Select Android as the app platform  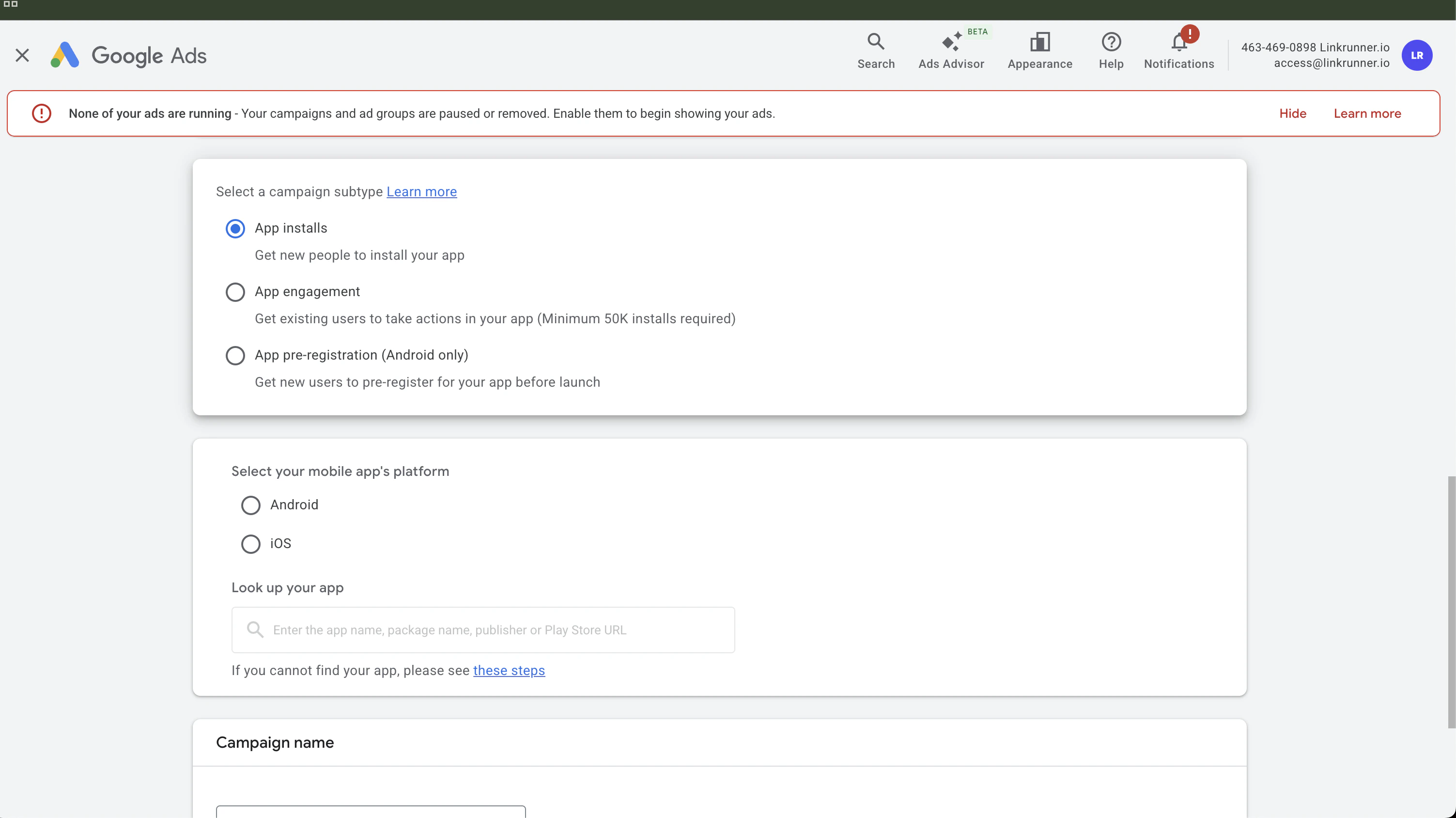250,505
